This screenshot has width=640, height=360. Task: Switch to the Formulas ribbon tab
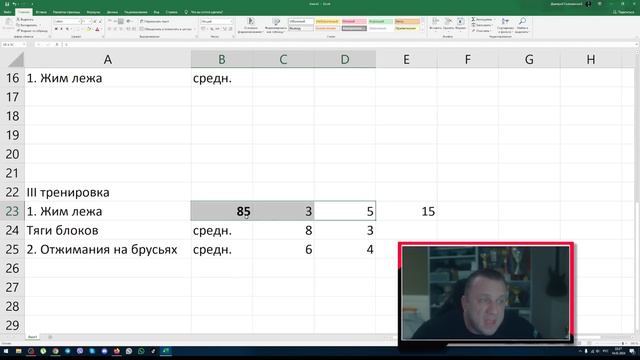93,12
